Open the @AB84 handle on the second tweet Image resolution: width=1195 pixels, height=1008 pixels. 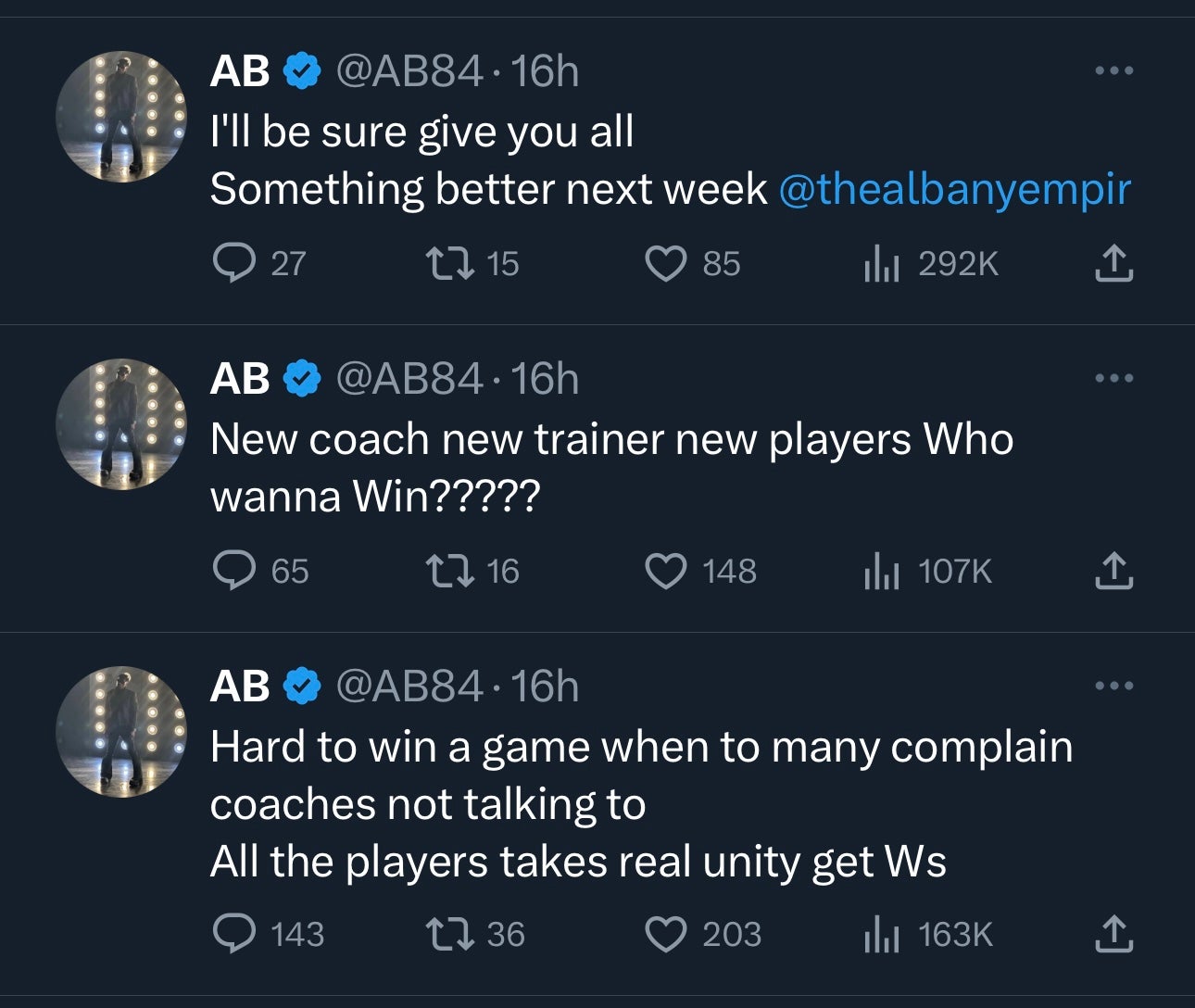(x=409, y=379)
